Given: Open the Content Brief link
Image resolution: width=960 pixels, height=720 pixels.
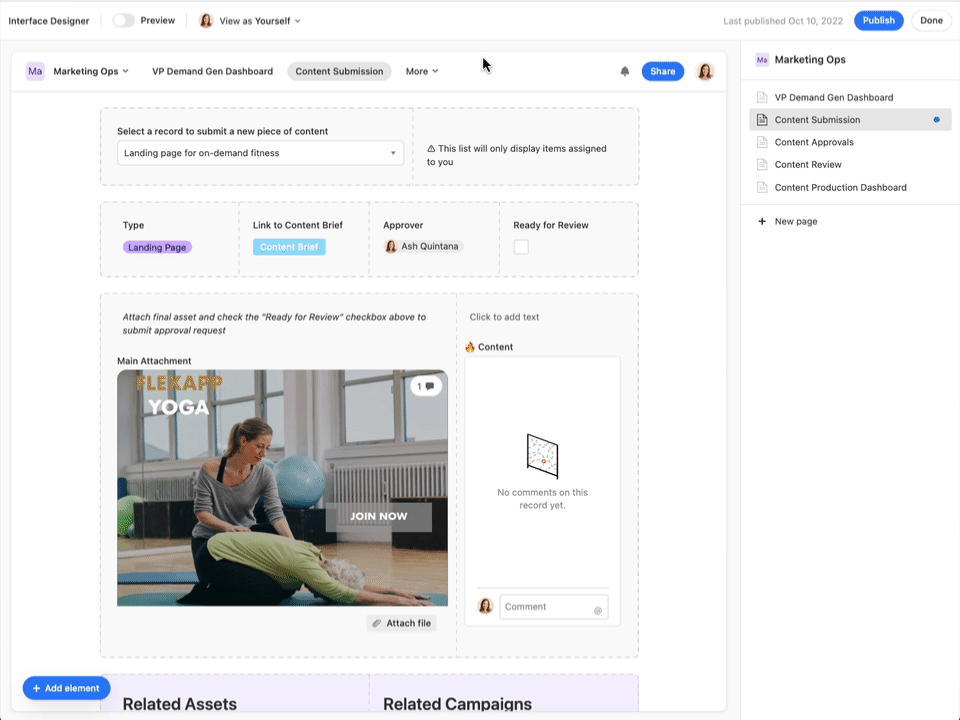Looking at the screenshot, I should (x=289, y=246).
